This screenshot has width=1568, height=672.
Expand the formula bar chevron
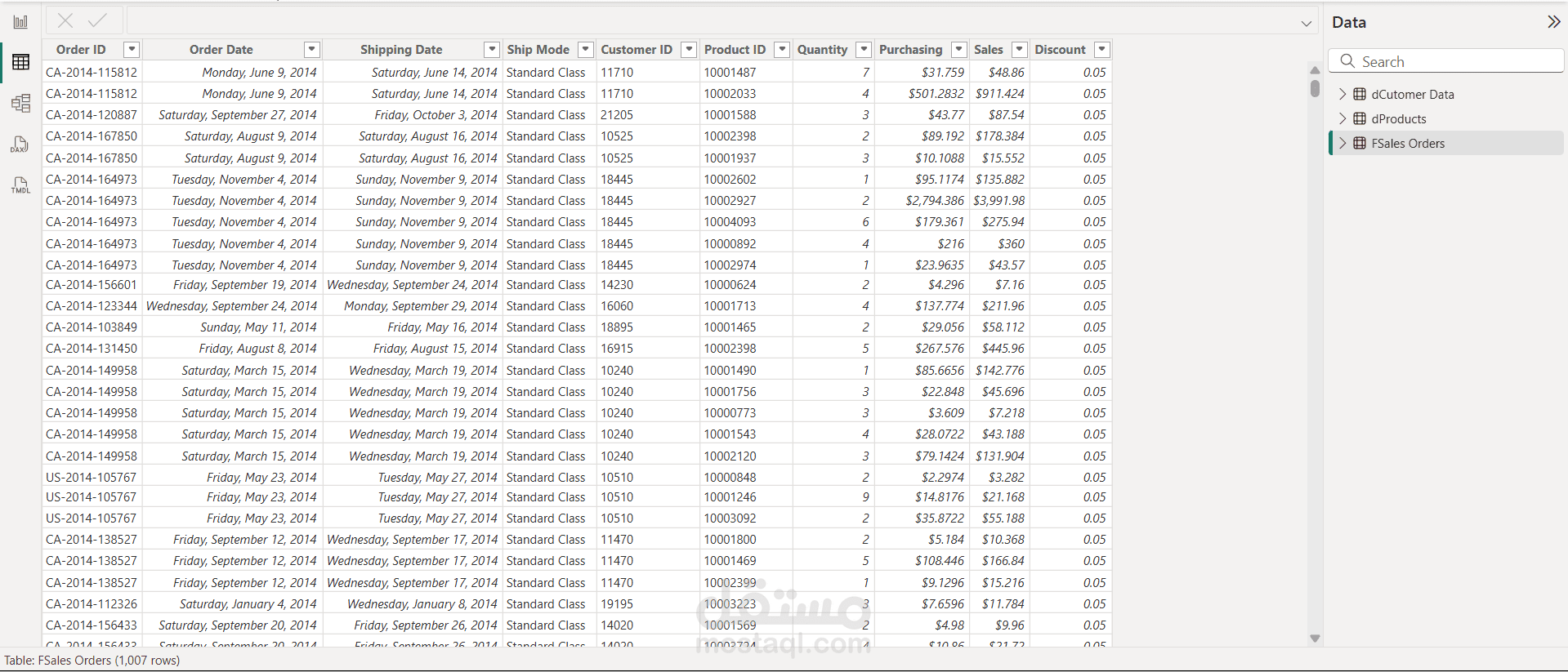tap(1306, 24)
